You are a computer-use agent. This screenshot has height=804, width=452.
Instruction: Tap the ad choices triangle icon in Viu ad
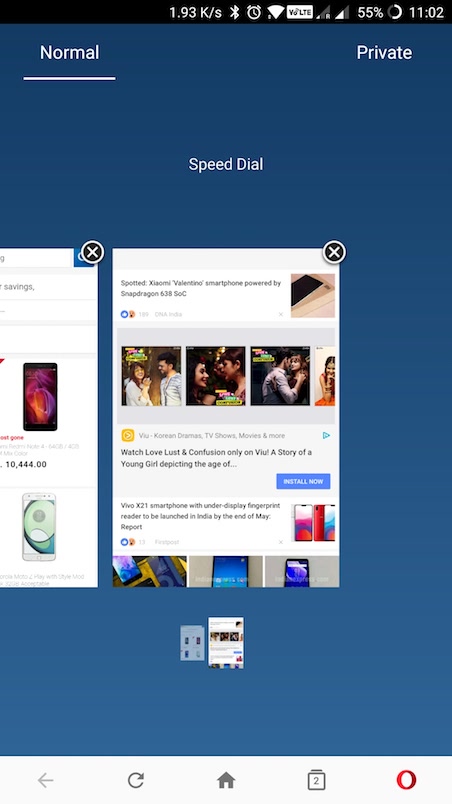pos(326,435)
